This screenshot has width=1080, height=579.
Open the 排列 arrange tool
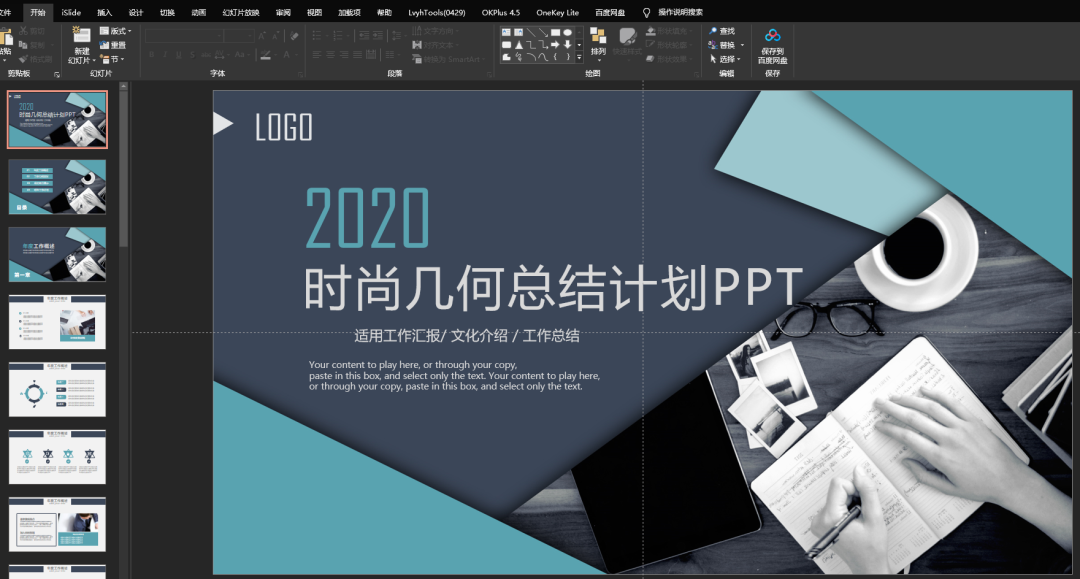coord(598,42)
